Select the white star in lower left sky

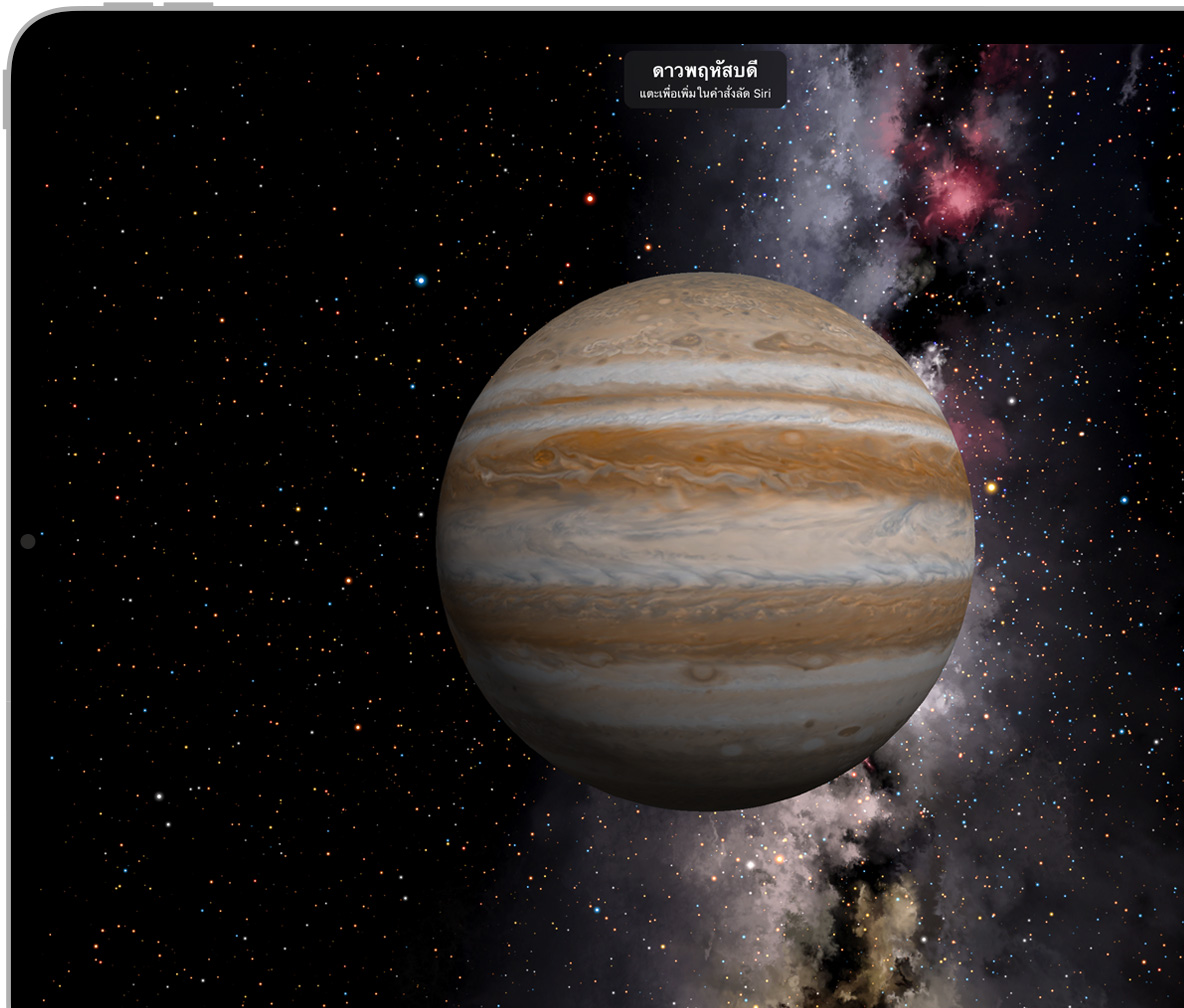tap(158, 796)
